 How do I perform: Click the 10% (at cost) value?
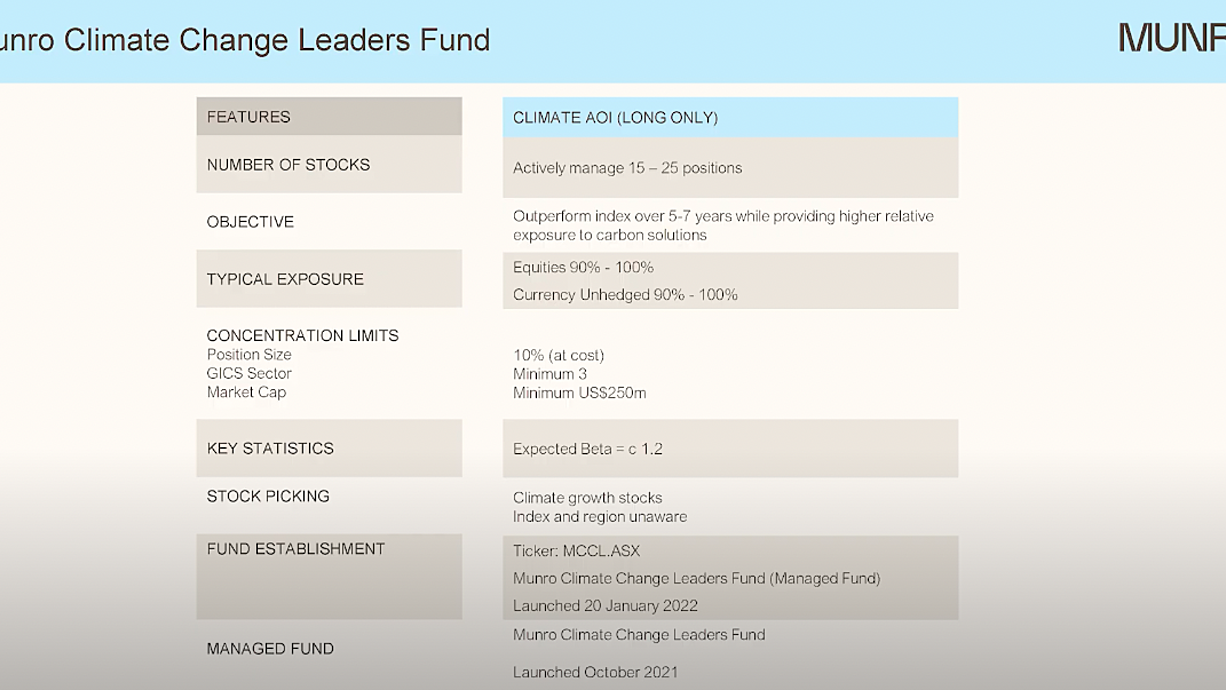pos(558,355)
